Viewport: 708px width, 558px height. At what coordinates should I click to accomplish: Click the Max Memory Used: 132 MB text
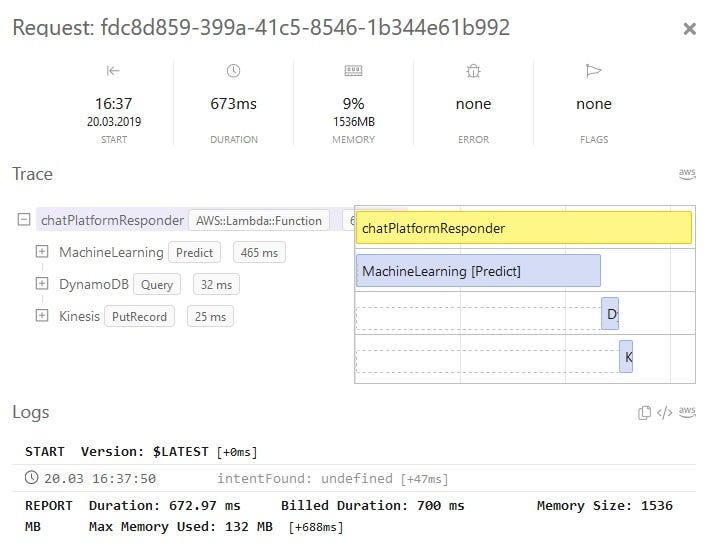pos(181,527)
